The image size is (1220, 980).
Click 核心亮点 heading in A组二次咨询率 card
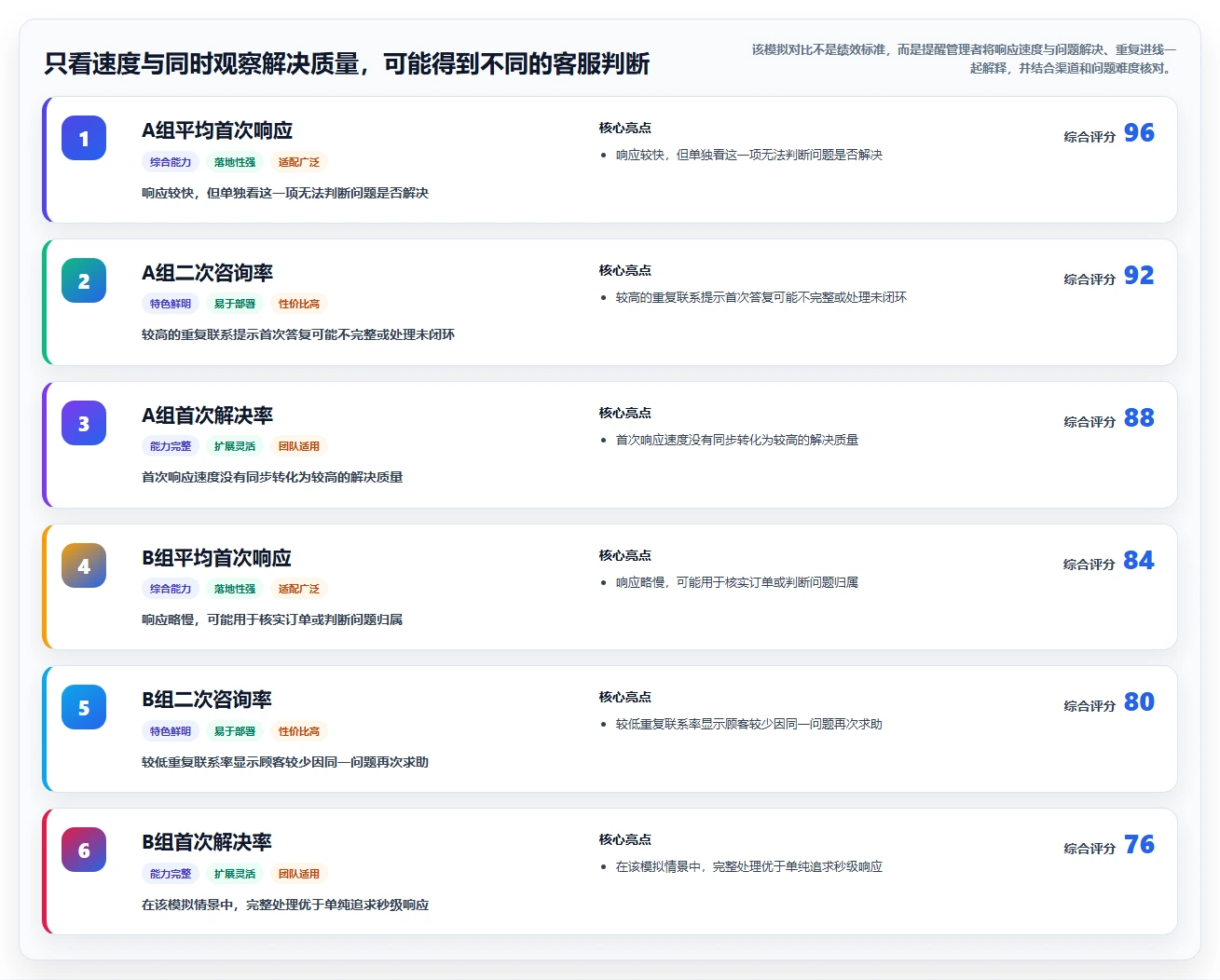[x=625, y=271]
